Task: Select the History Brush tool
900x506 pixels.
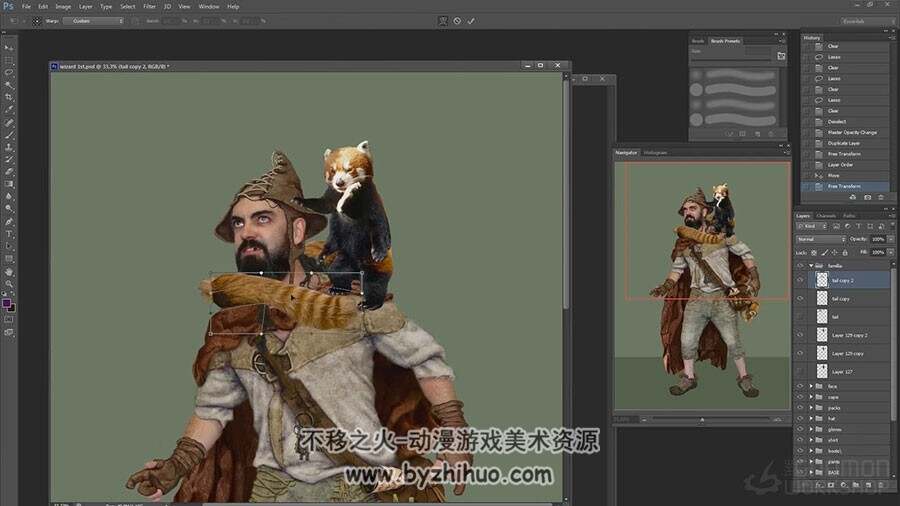Action: (9, 159)
